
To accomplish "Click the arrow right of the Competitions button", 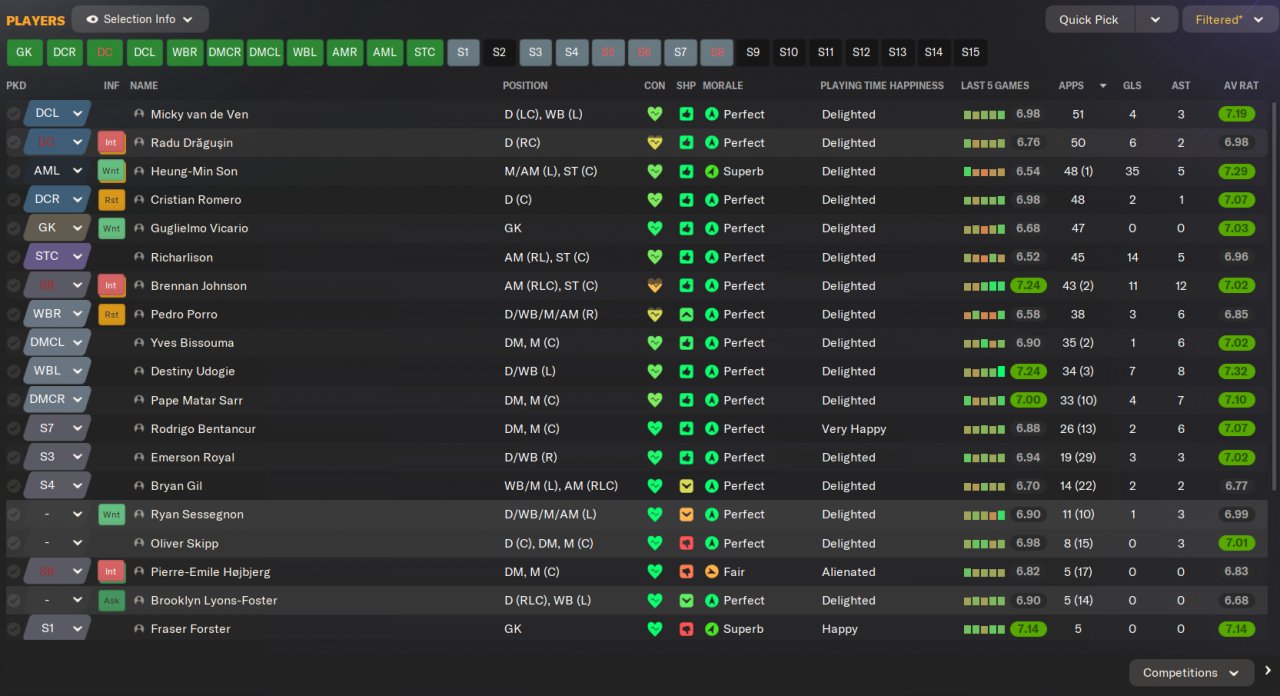I will click(1267, 672).
